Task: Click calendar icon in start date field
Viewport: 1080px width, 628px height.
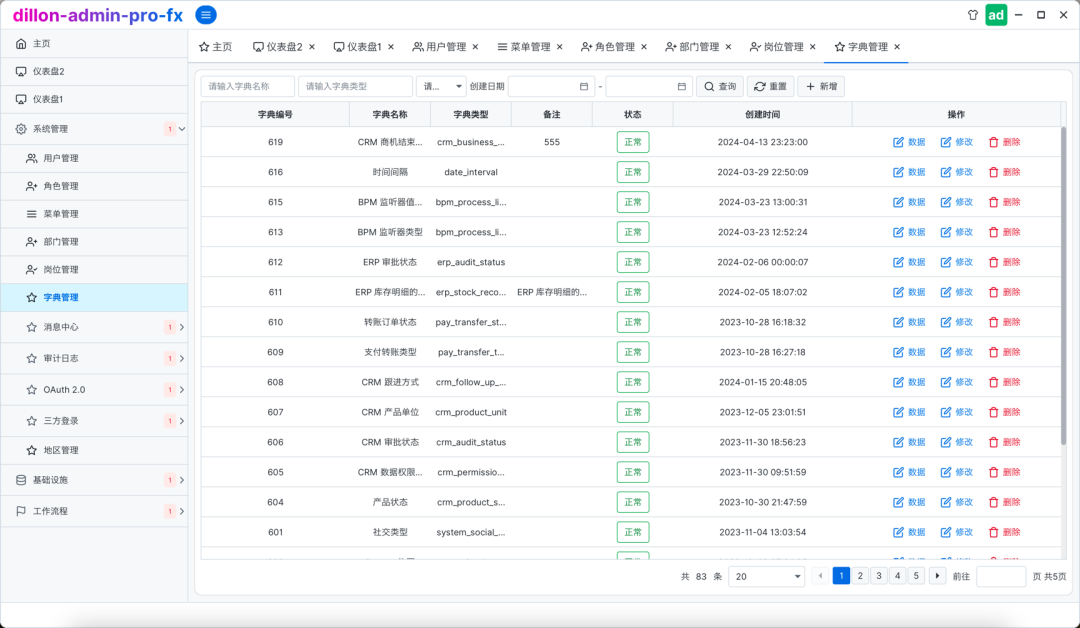Action: click(584, 87)
